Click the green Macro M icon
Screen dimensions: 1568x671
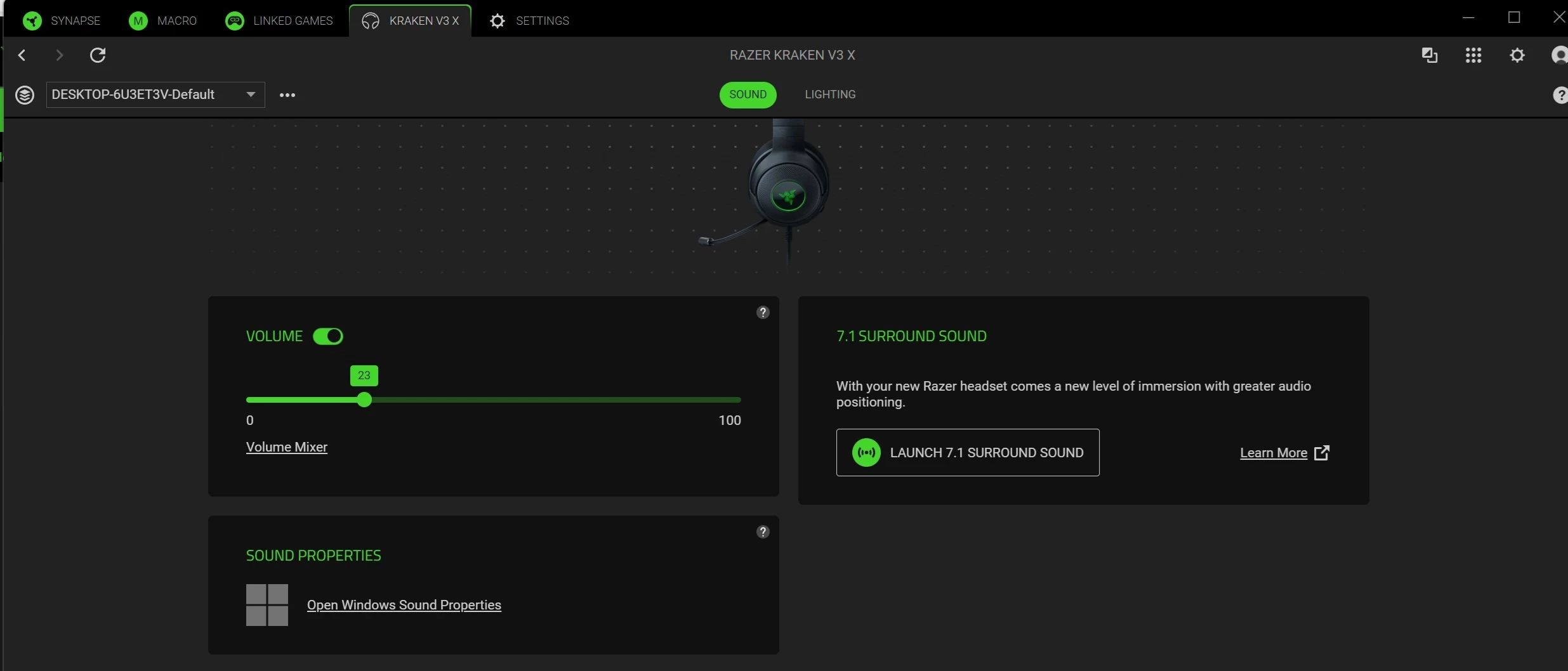tap(138, 21)
